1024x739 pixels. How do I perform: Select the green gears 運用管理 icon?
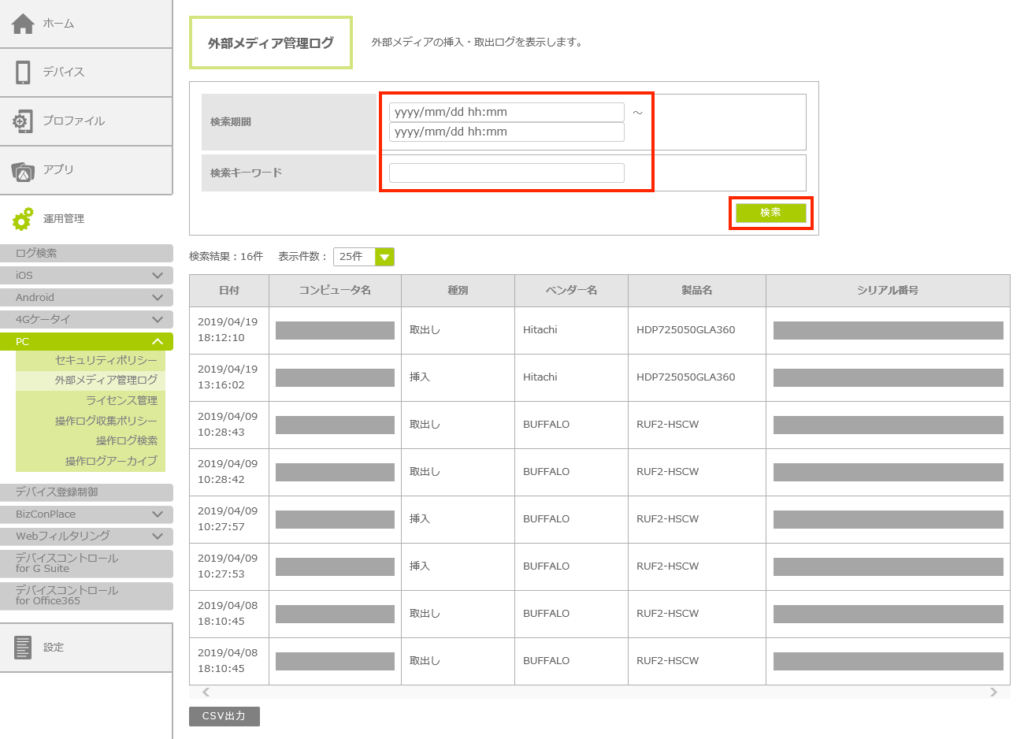coord(23,219)
